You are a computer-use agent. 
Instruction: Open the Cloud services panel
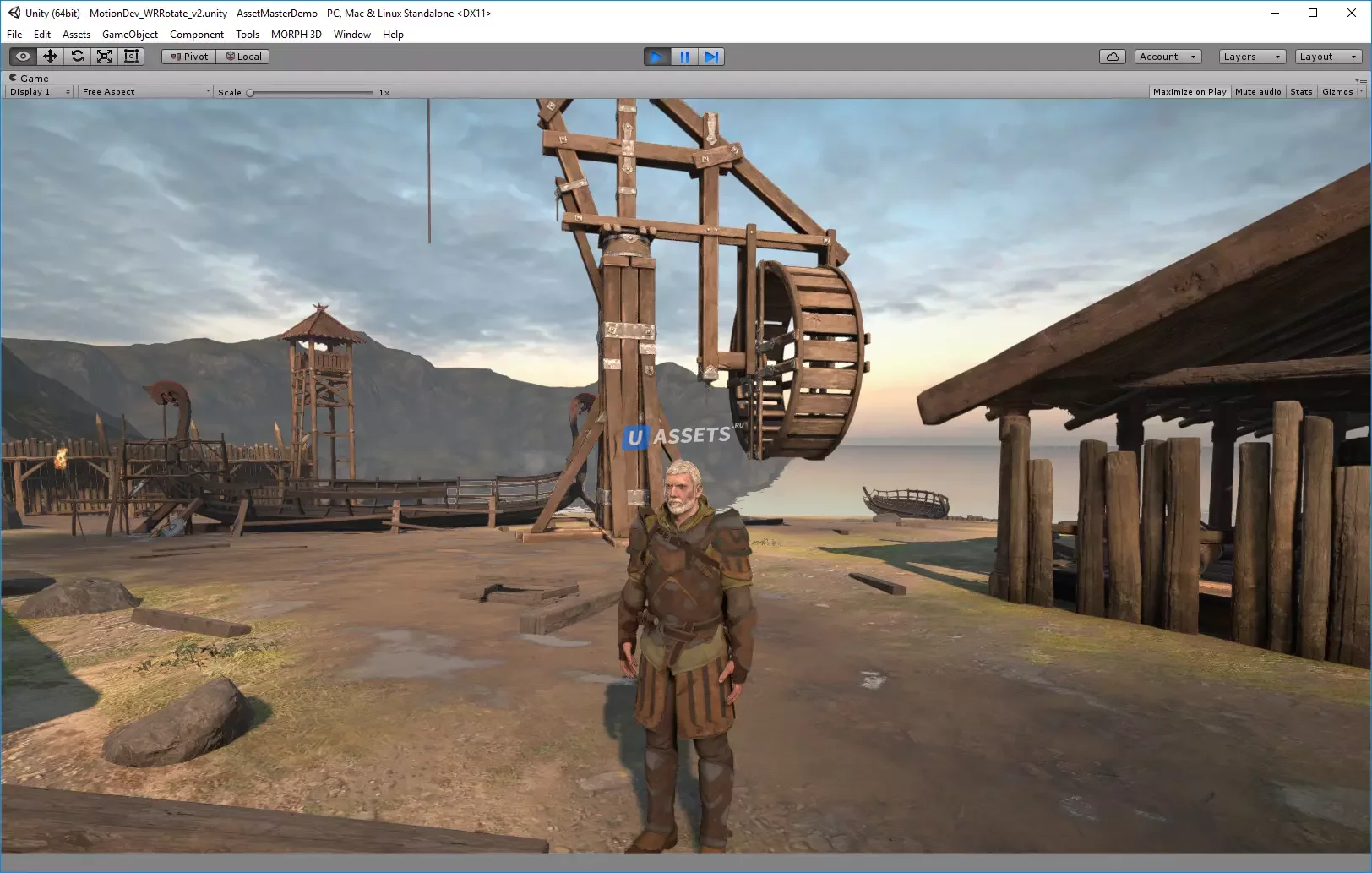[x=1112, y=57]
